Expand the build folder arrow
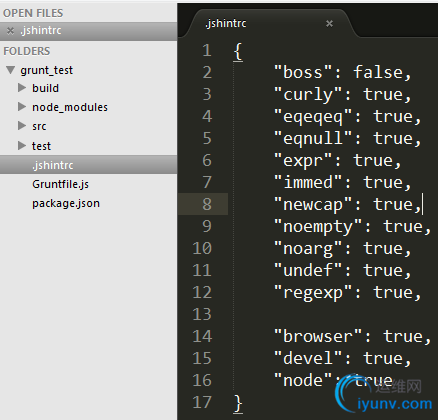Screen dimensions: 438x420 22,88
